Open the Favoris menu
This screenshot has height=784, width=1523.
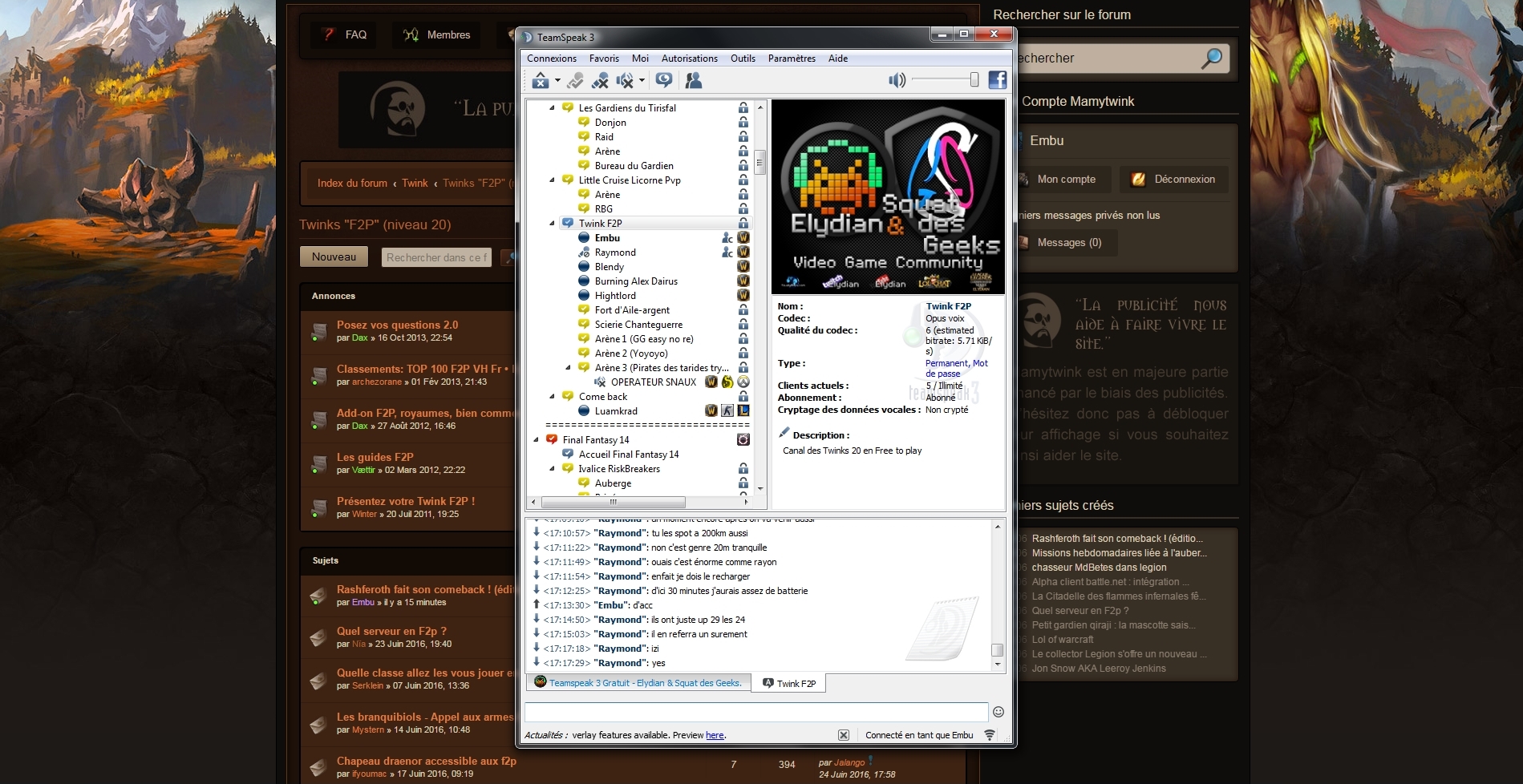click(x=604, y=59)
